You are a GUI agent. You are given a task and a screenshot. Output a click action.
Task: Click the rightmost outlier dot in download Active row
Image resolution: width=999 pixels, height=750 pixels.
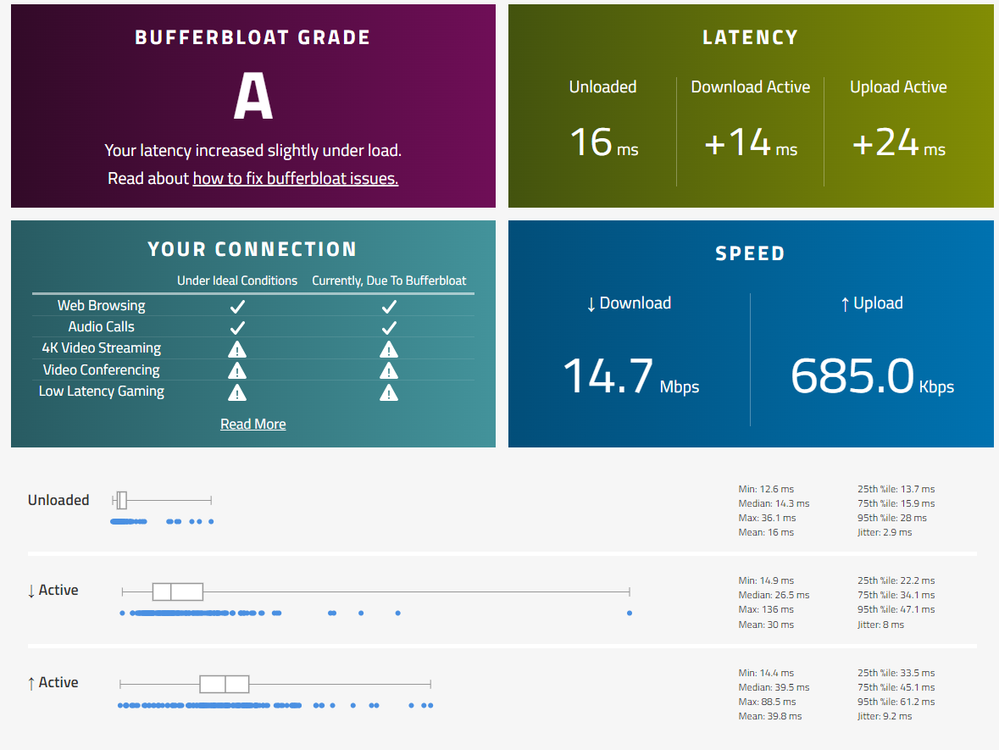point(629,612)
